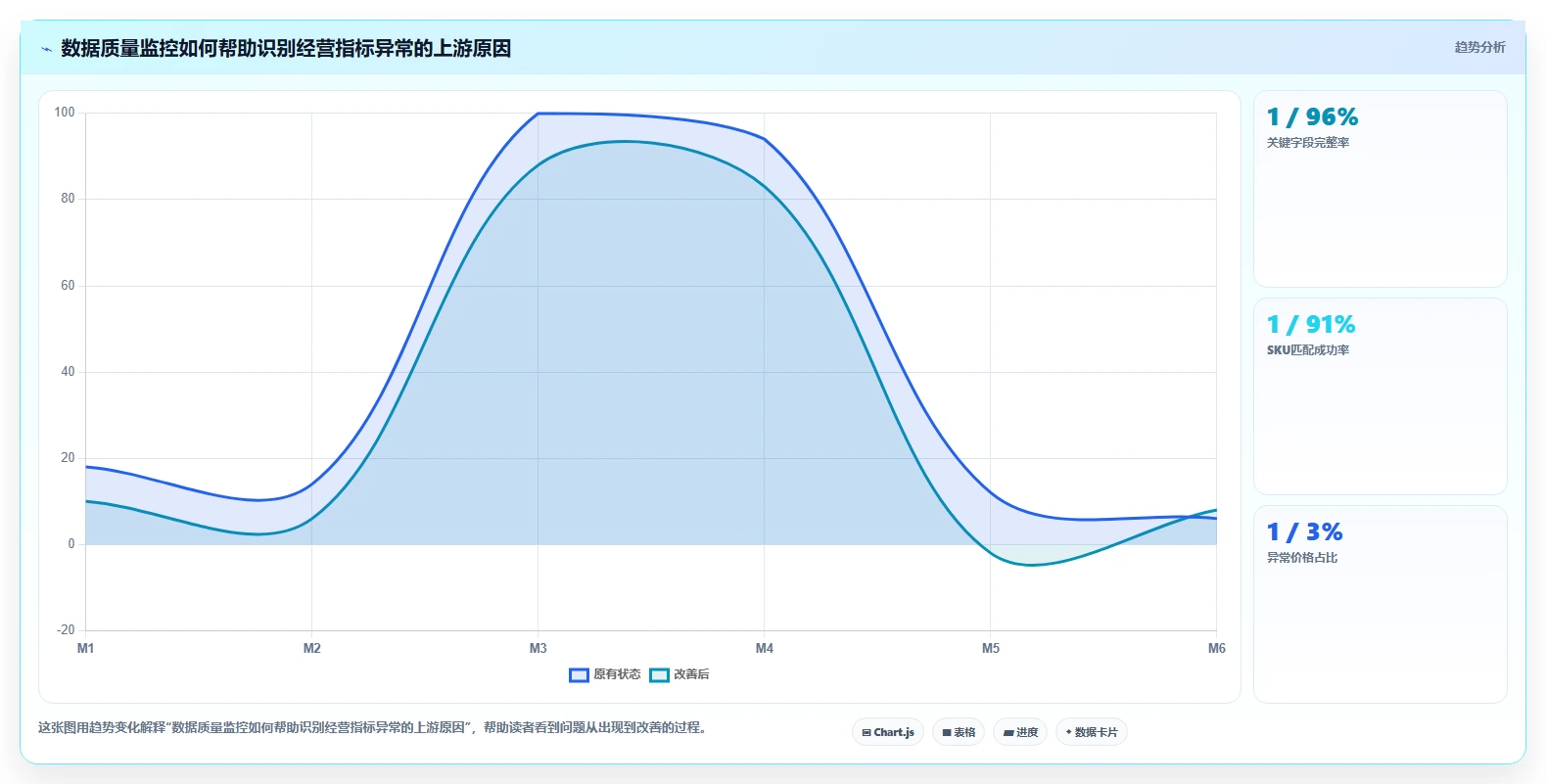Screen dimensions: 1546x784
Task: Click the lightning icon beside the title
Action: tap(46, 49)
